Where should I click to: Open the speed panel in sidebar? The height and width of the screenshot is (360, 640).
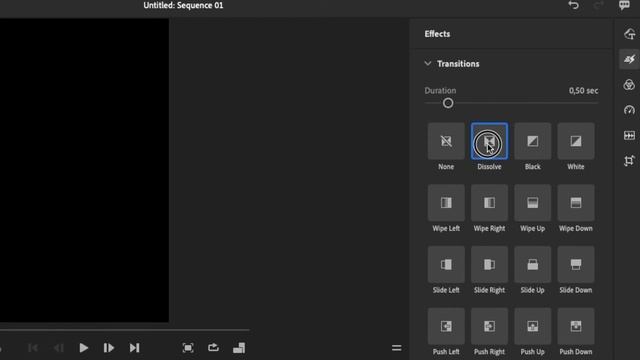(629, 110)
